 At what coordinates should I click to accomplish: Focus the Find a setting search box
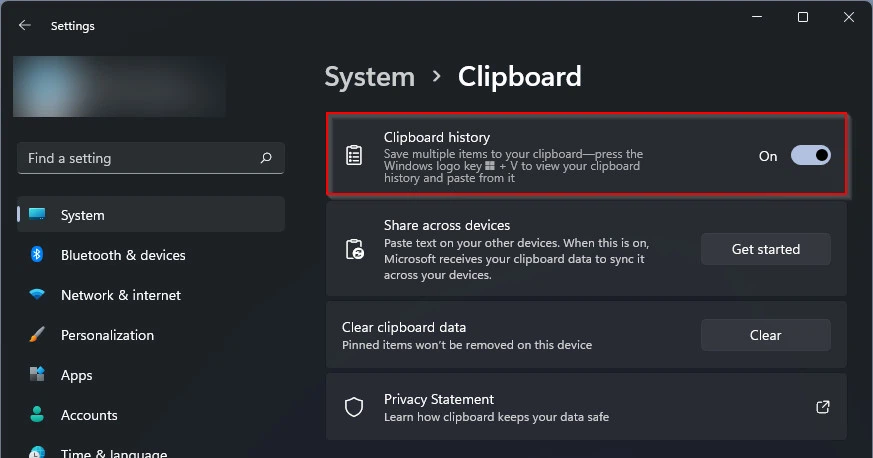point(140,158)
